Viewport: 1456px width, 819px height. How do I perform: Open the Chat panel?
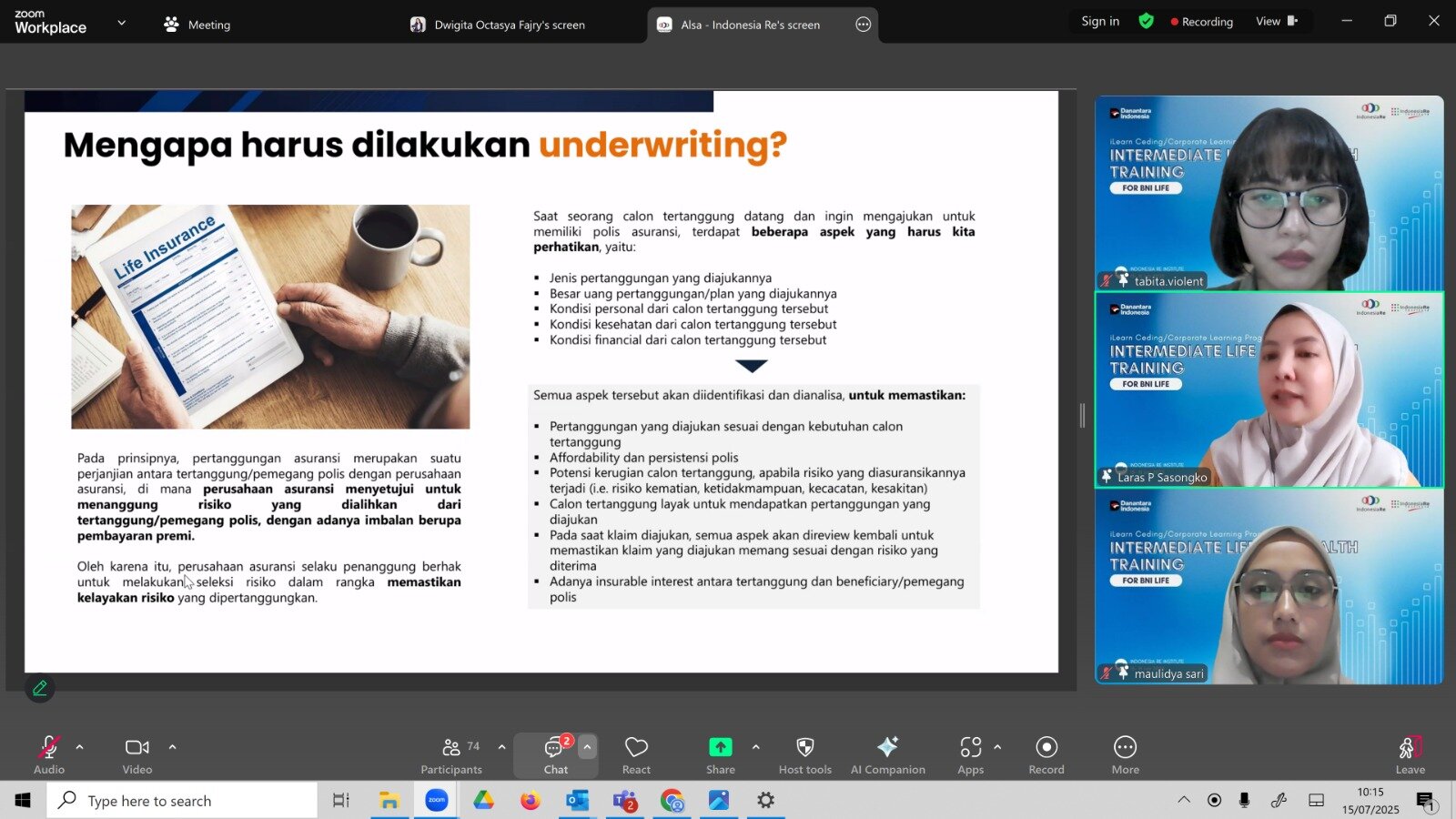click(555, 755)
